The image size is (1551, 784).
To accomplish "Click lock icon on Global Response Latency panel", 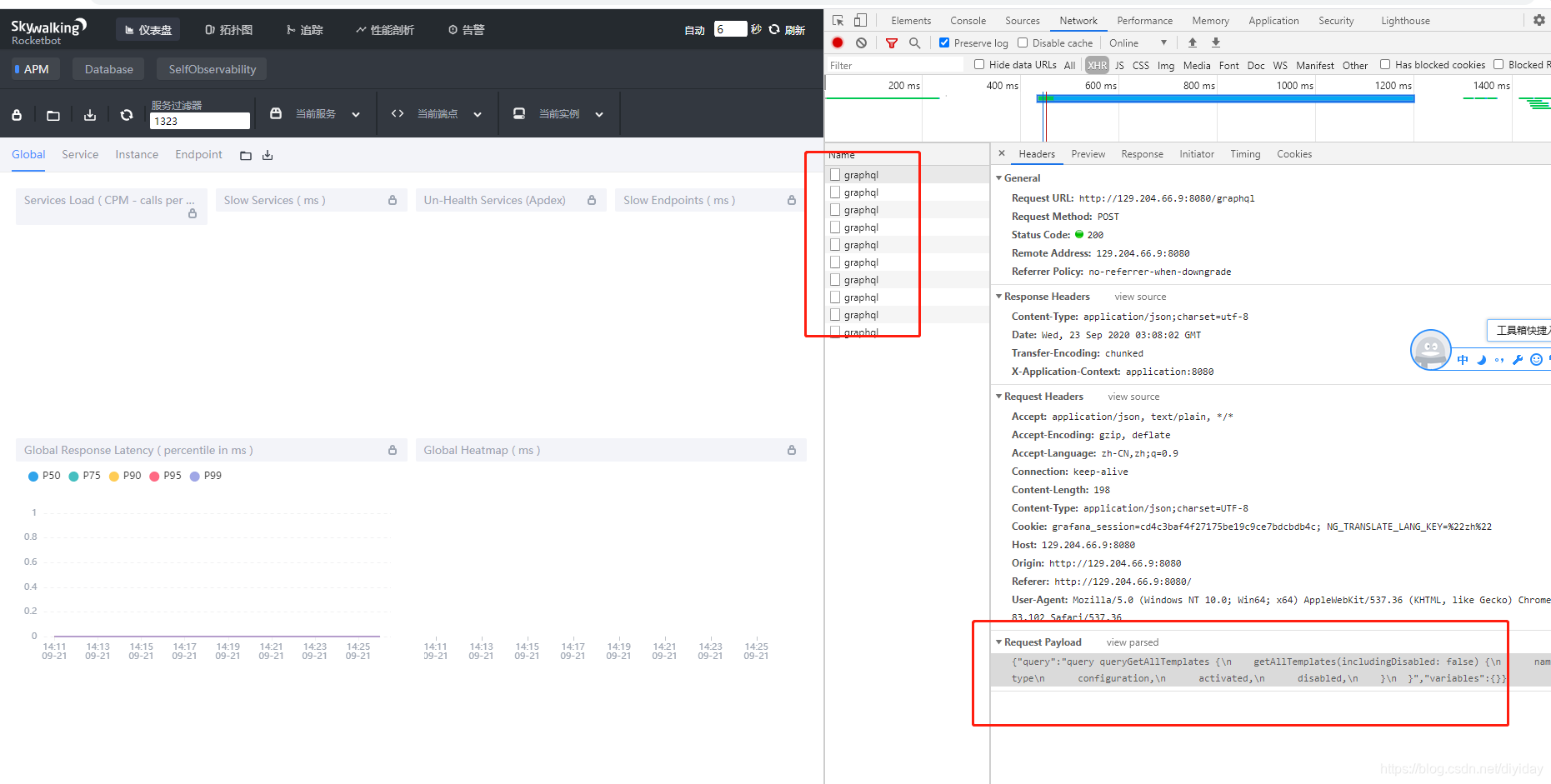I will coord(393,450).
